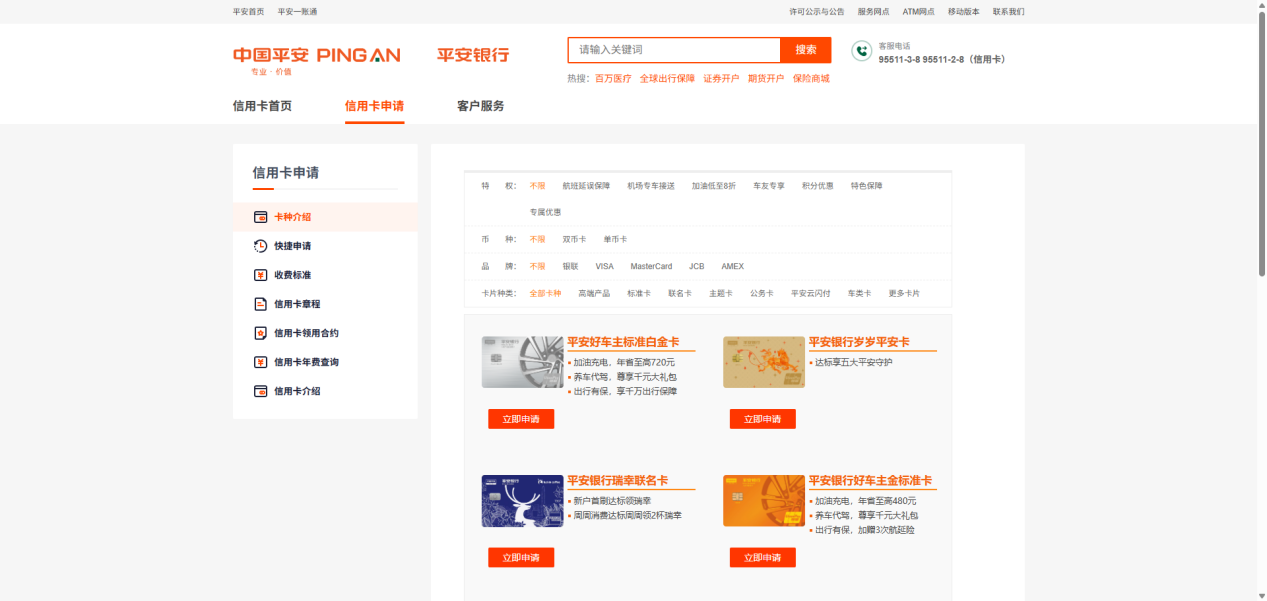Viewport: 1267px width, 601px height.
Task: Click the green customer service phone icon
Action: 861,51
